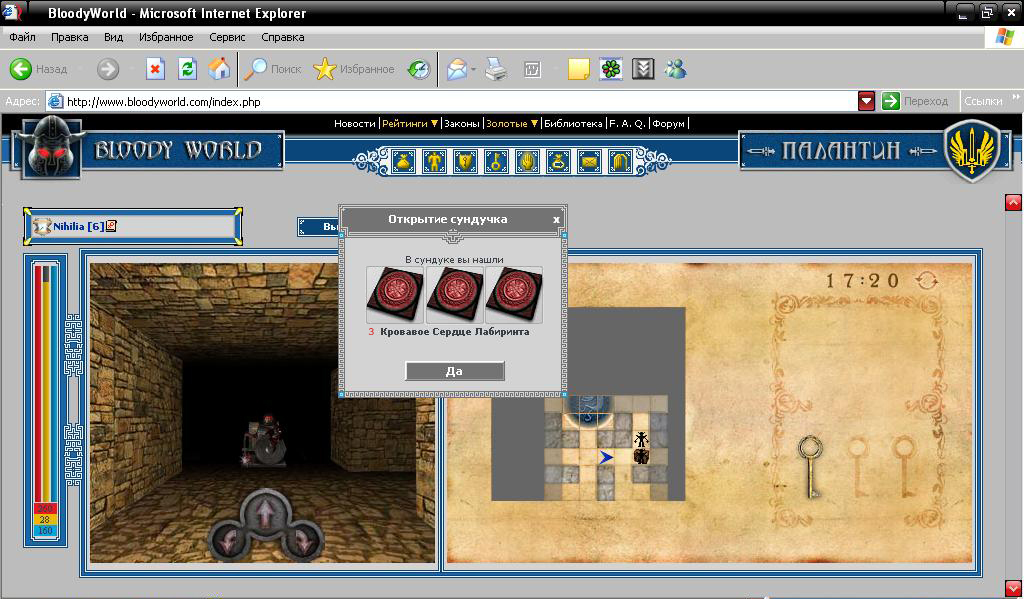Click the yellow sticky note icon
1024x599 pixels.
579,69
